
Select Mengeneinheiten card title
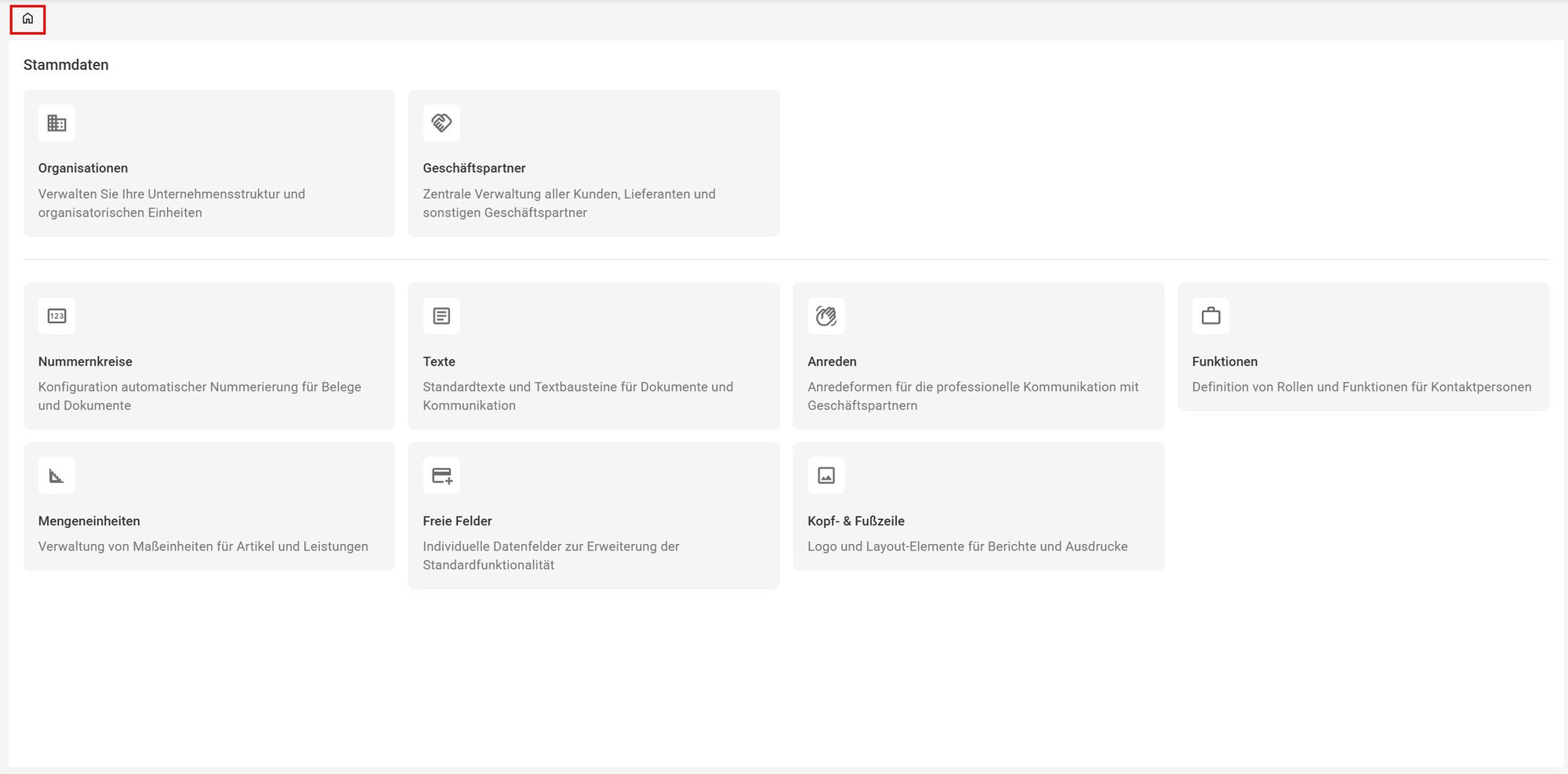[89, 521]
